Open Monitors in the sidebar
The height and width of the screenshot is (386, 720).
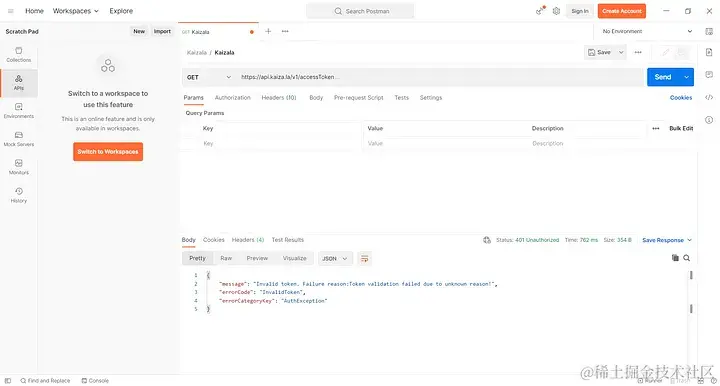[x=19, y=167]
